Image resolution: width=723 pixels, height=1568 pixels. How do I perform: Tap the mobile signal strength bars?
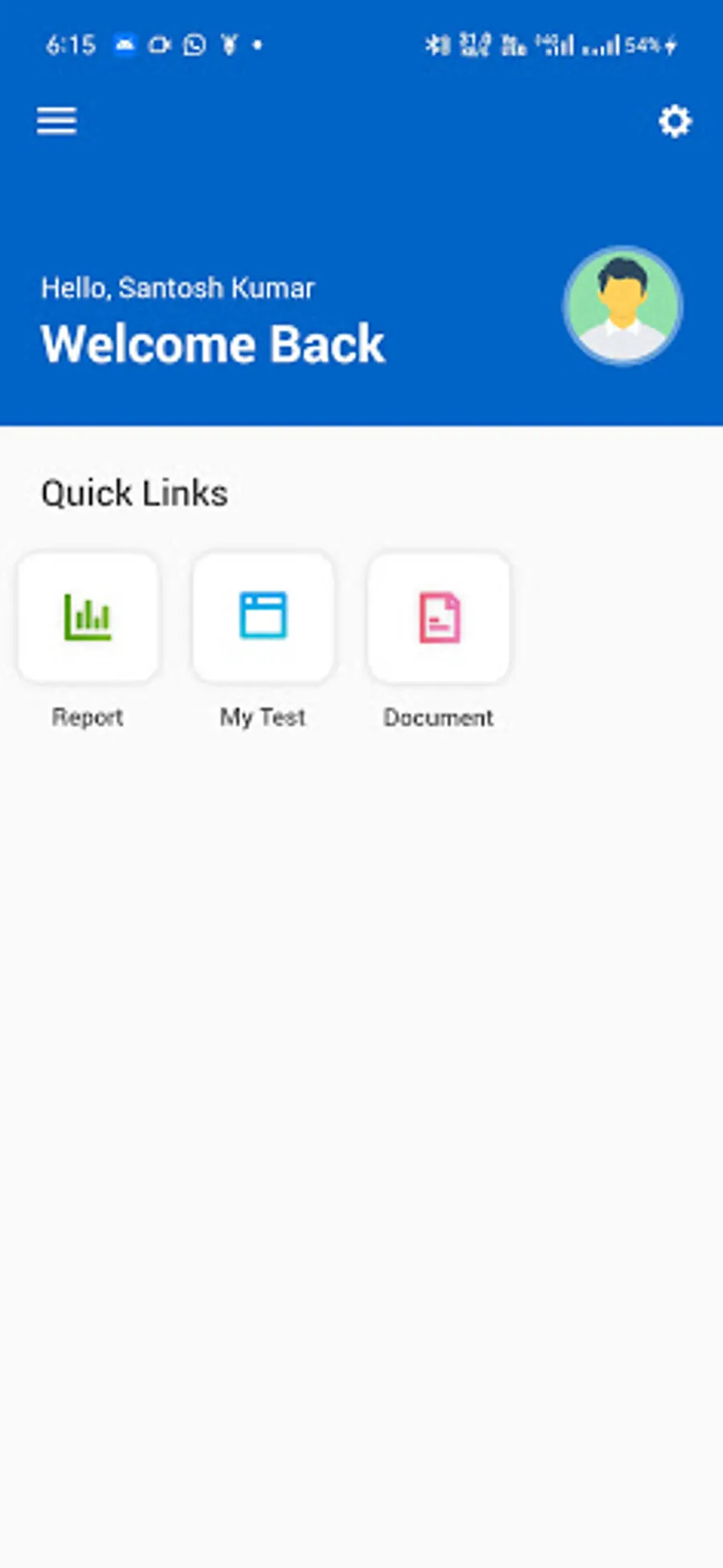pyautogui.click(x=602, y=46)
